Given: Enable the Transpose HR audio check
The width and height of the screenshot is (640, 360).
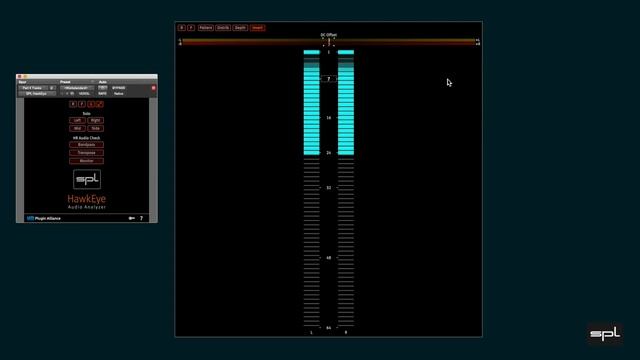Looking at the screenshot, I should (x=87, y=153).
